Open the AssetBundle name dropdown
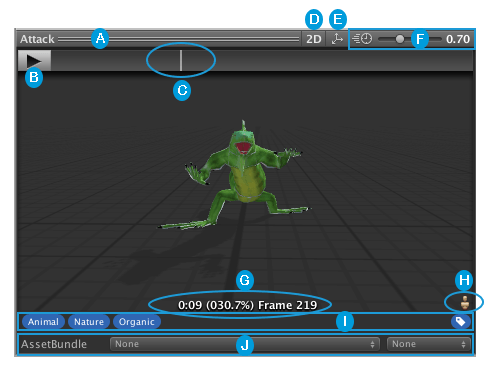Image resolution: width=490 pixels, height=371 pixels. (245, 344)
